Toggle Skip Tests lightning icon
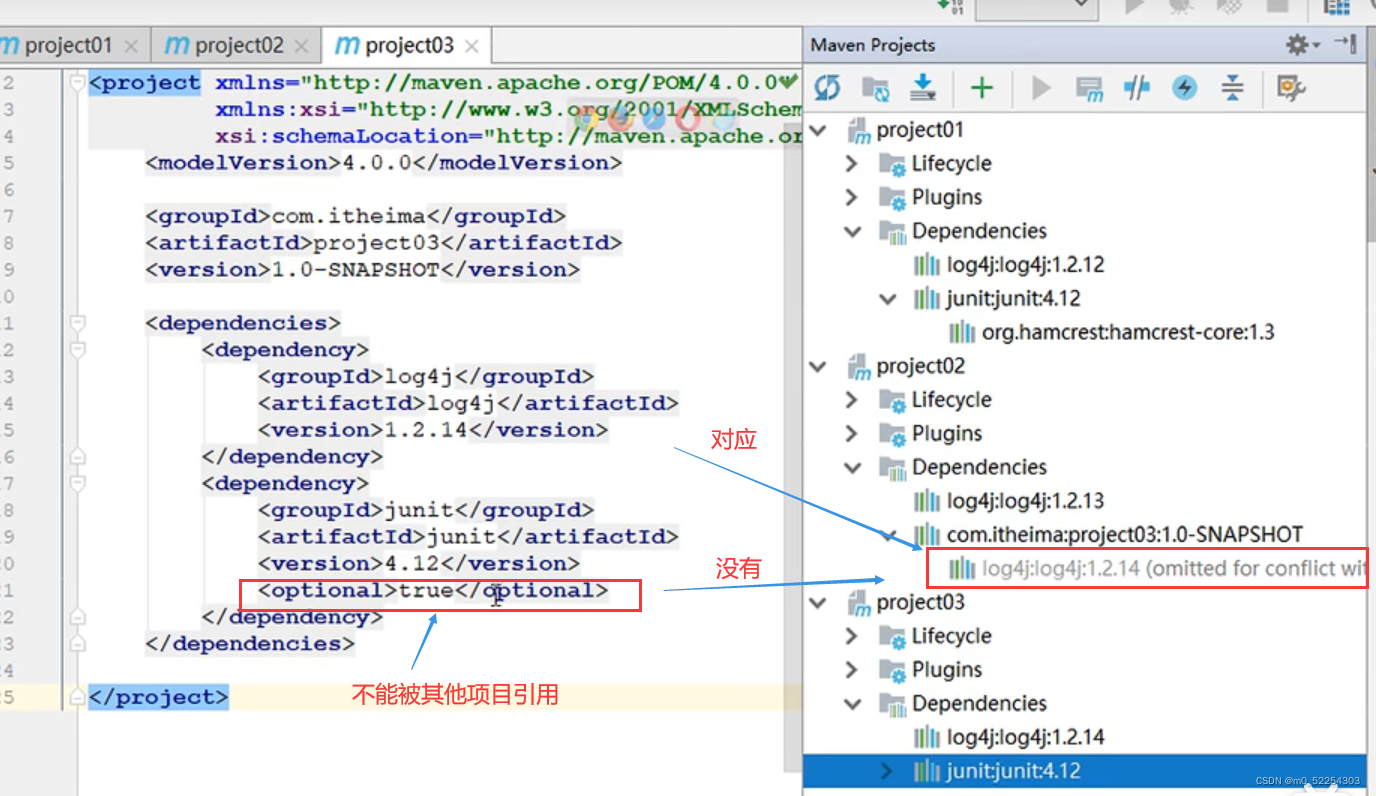 [x=1185, y=88]
